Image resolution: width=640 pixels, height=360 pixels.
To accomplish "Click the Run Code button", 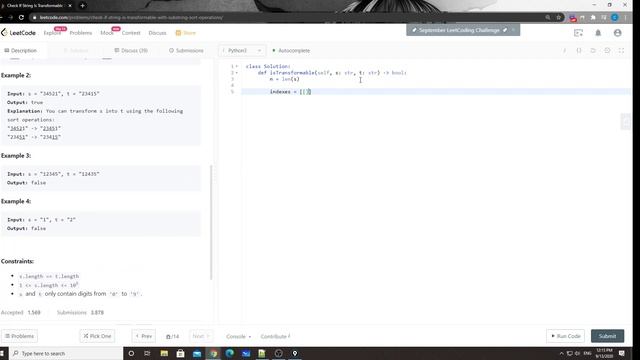I will click(x=565, y=336).
